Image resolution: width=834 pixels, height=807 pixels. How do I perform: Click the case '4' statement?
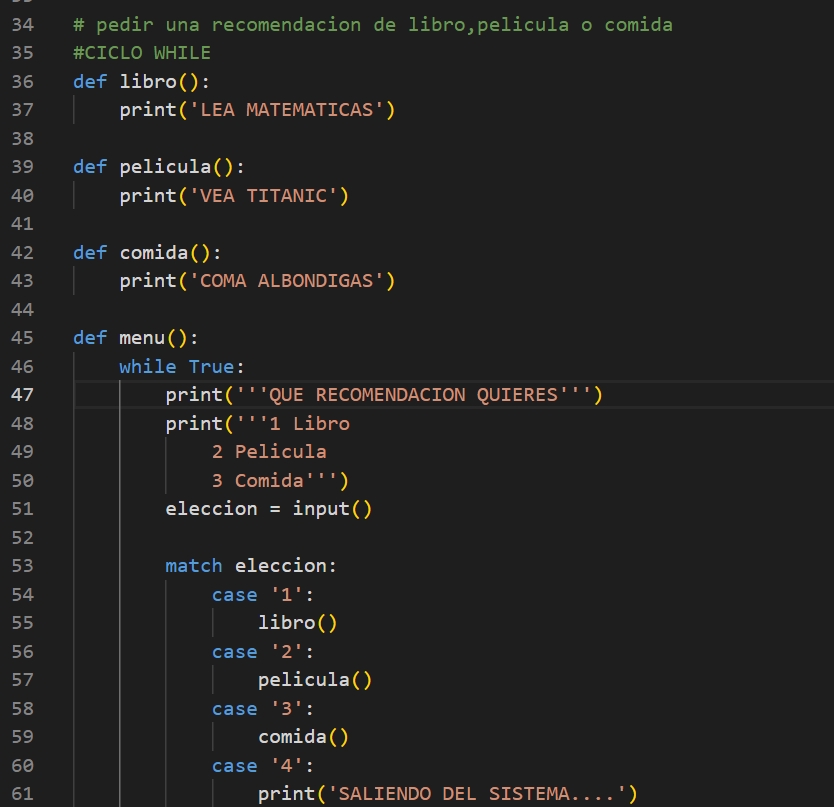262,766
